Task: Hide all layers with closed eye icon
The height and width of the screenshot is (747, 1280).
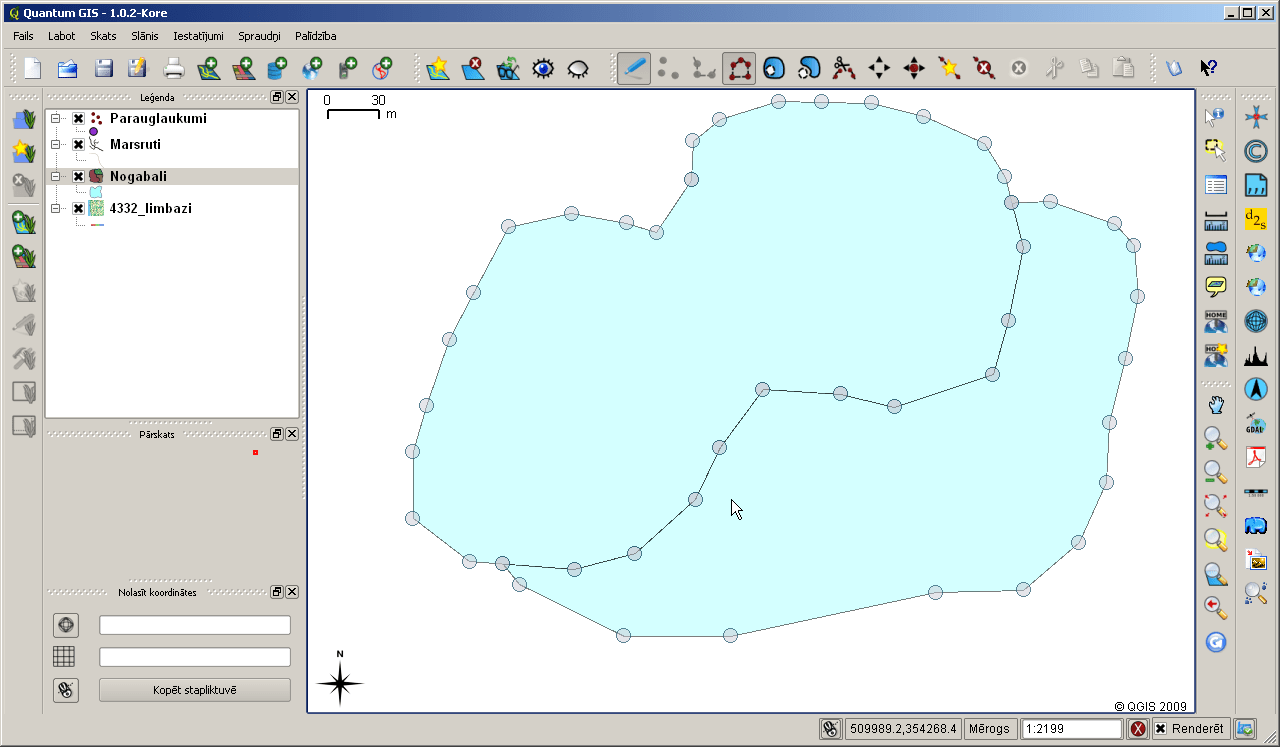Action: tap(578, 68)
